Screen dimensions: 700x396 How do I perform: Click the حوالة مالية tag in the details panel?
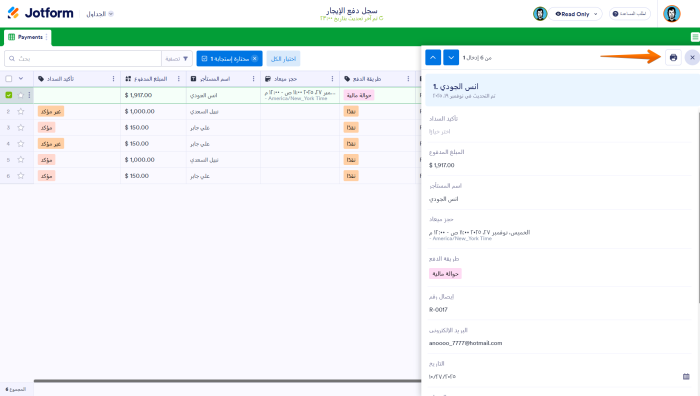pyautogui.click(x=445, y=274)
